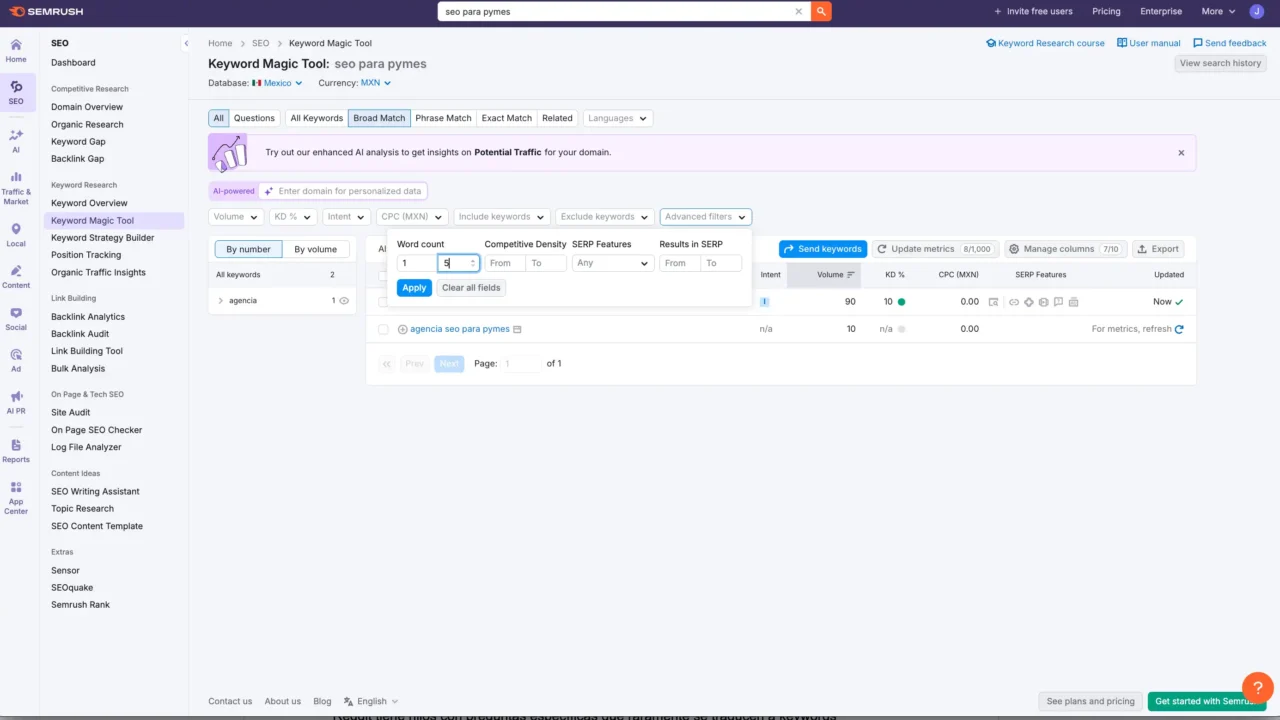Open the SERP Features Any dropdown

coord(612,263)
